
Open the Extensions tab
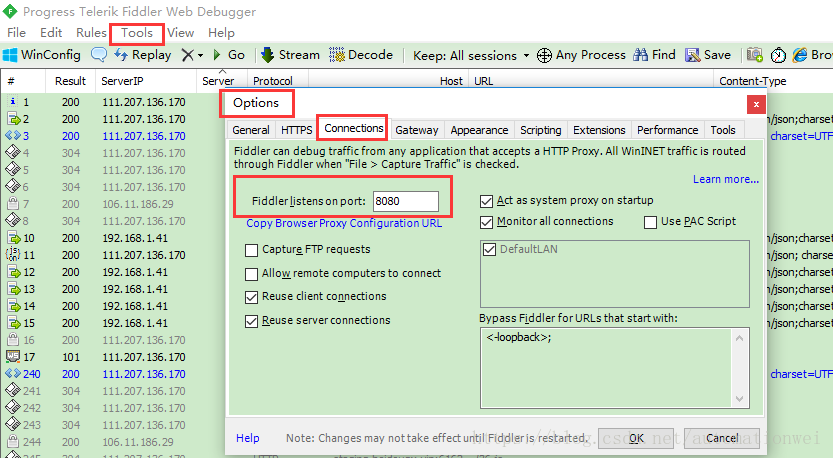tap(599, 130)
